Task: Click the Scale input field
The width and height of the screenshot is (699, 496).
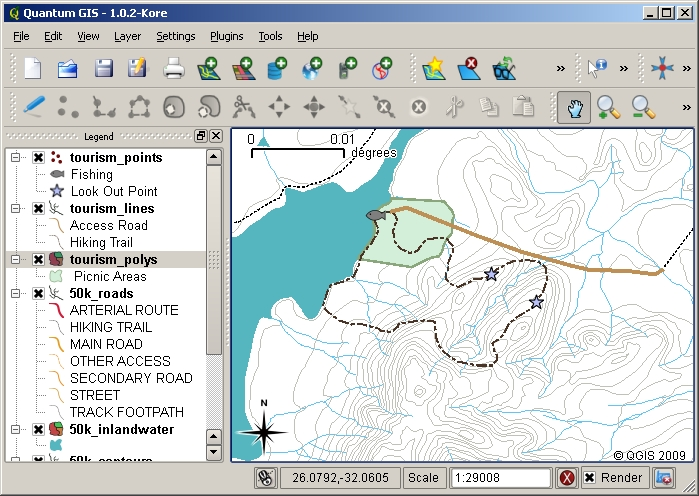Action: pos(499,478)
